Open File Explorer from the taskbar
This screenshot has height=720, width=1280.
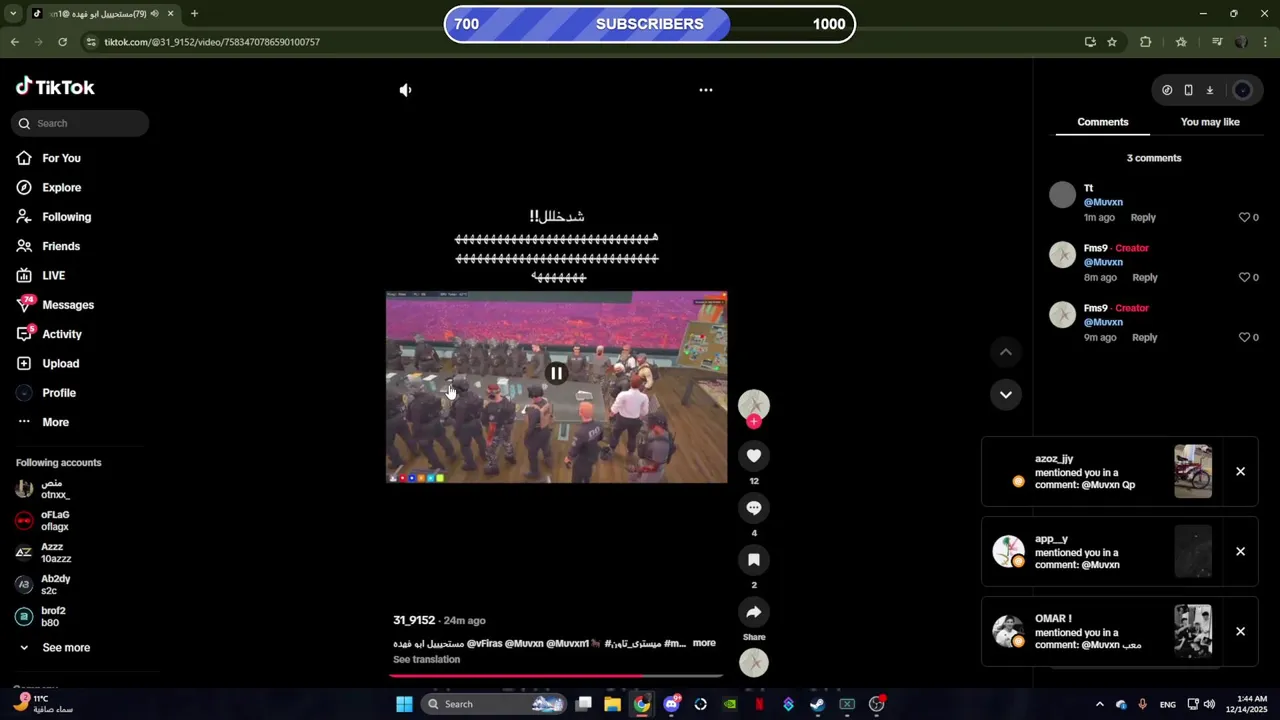(612, 704)
